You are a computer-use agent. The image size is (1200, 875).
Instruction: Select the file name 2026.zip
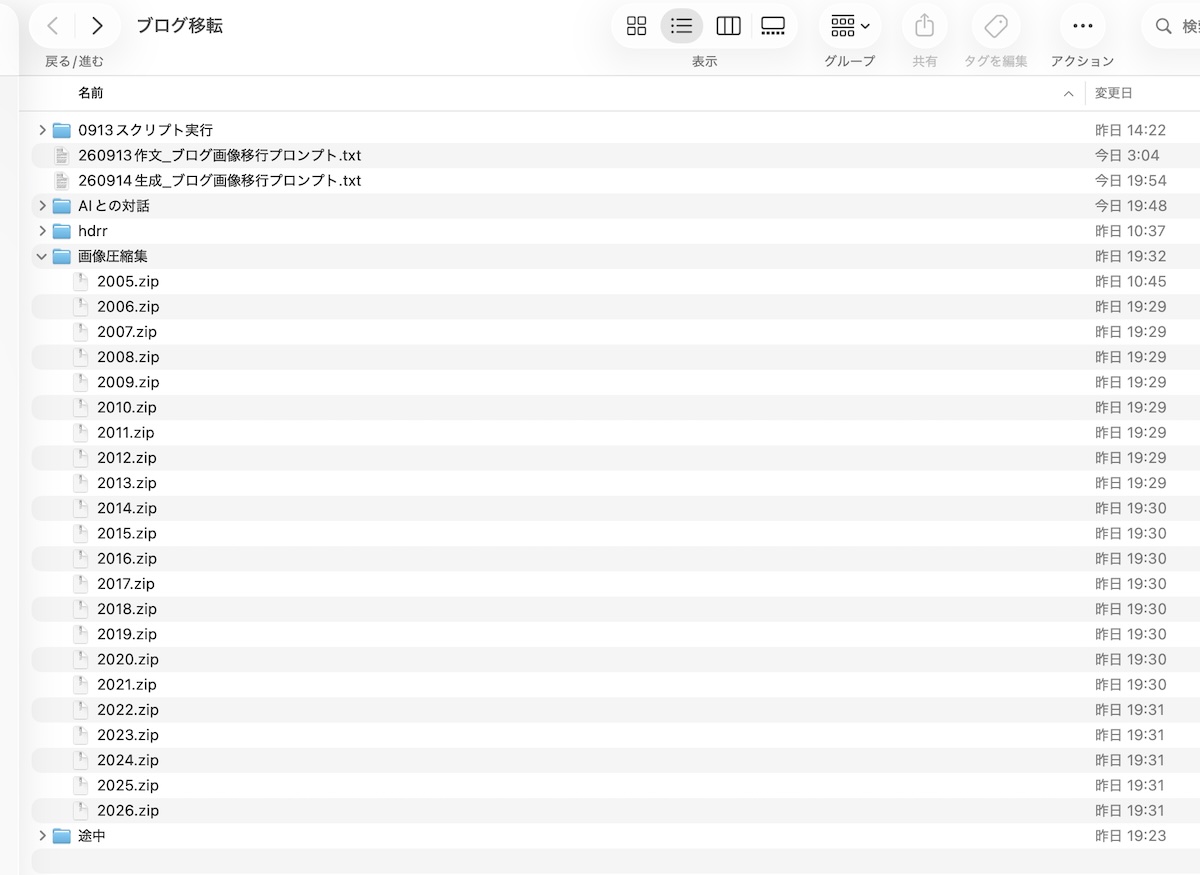(x=128, y=811)
